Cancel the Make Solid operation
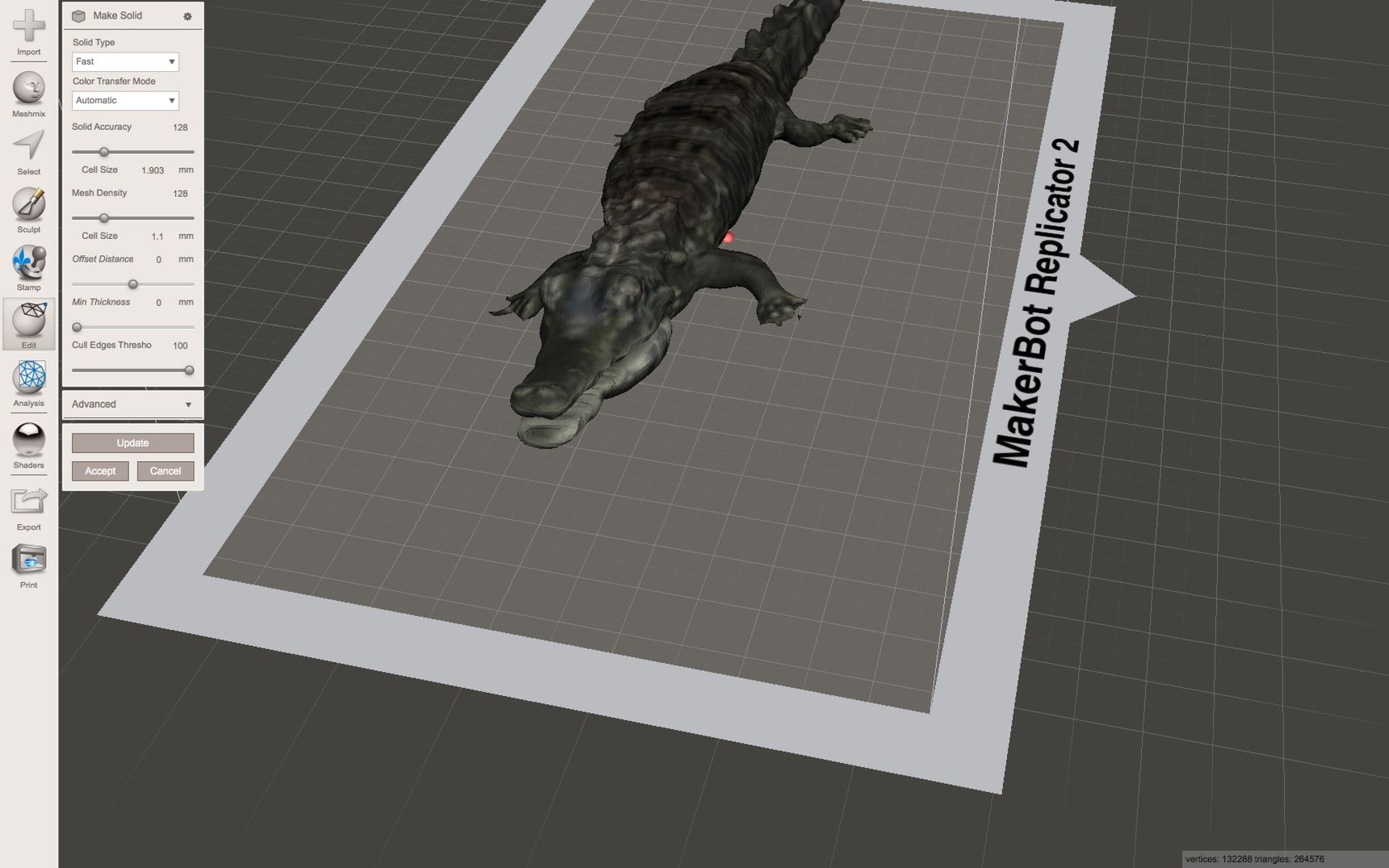 [166, 471]
